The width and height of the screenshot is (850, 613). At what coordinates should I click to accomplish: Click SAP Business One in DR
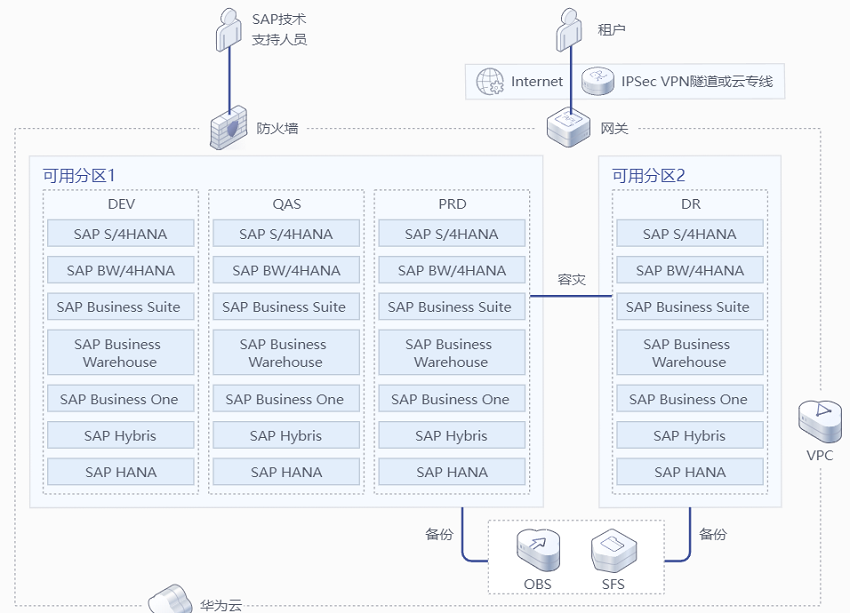coord(690,399)
